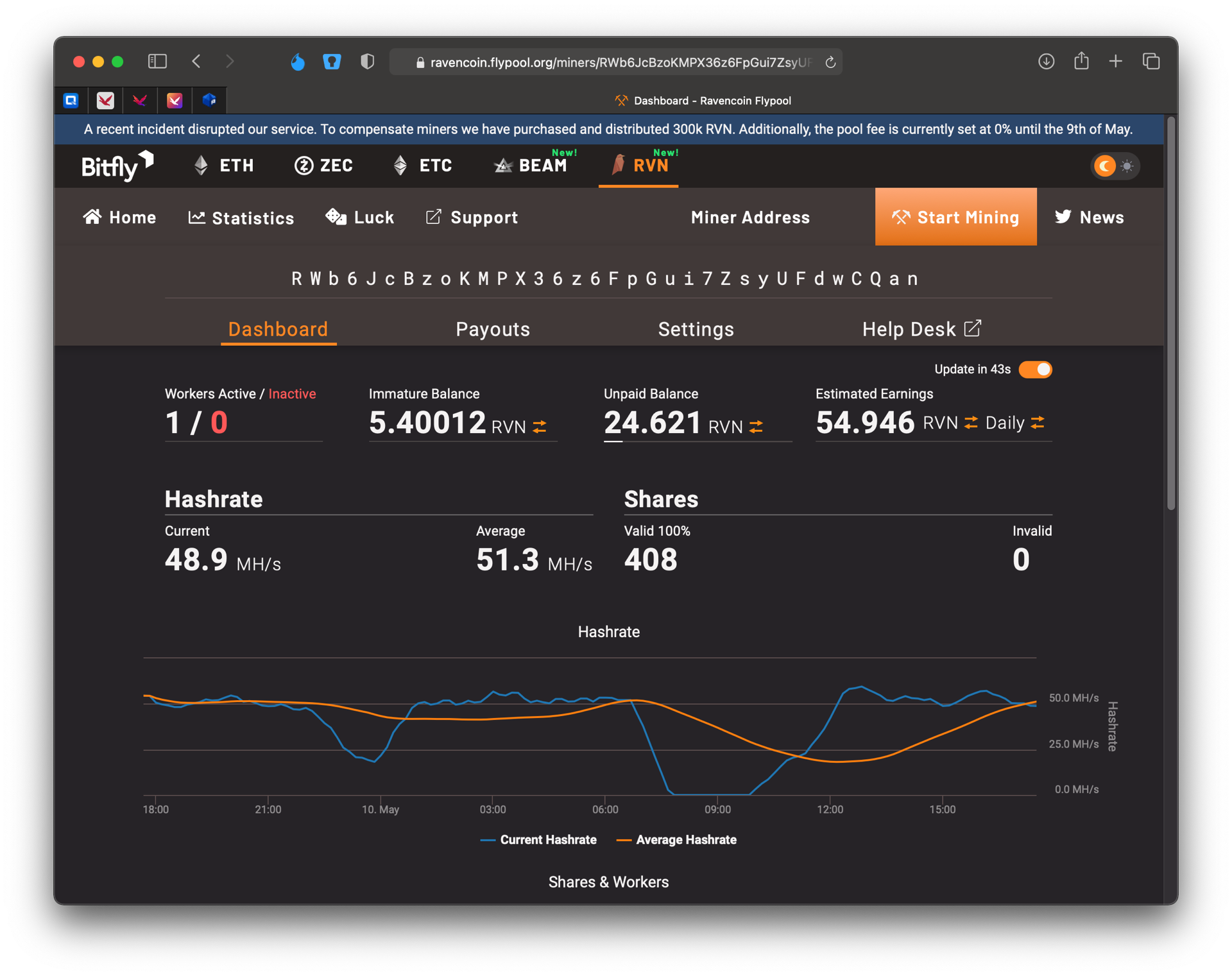Viewport: 1232px width, 976px height.
Task: Click the Safari sidebar toggle icon
Action: (157, 62)
